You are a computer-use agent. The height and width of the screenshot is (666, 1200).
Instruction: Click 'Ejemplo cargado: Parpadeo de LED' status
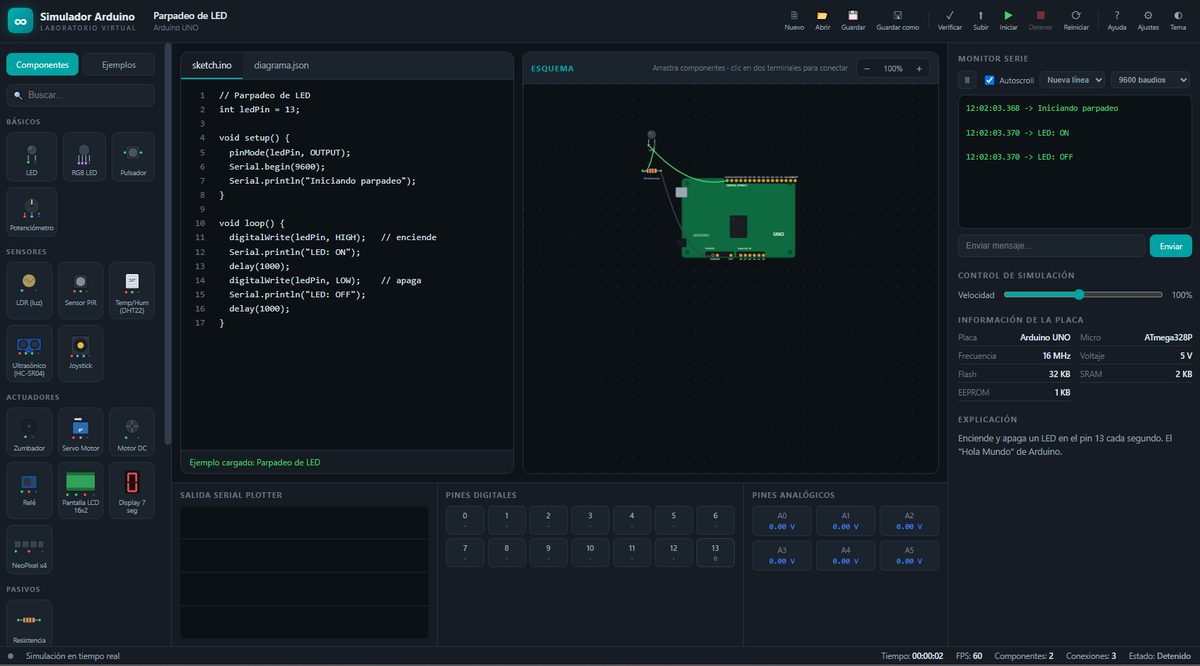click(x=255, y=463)
